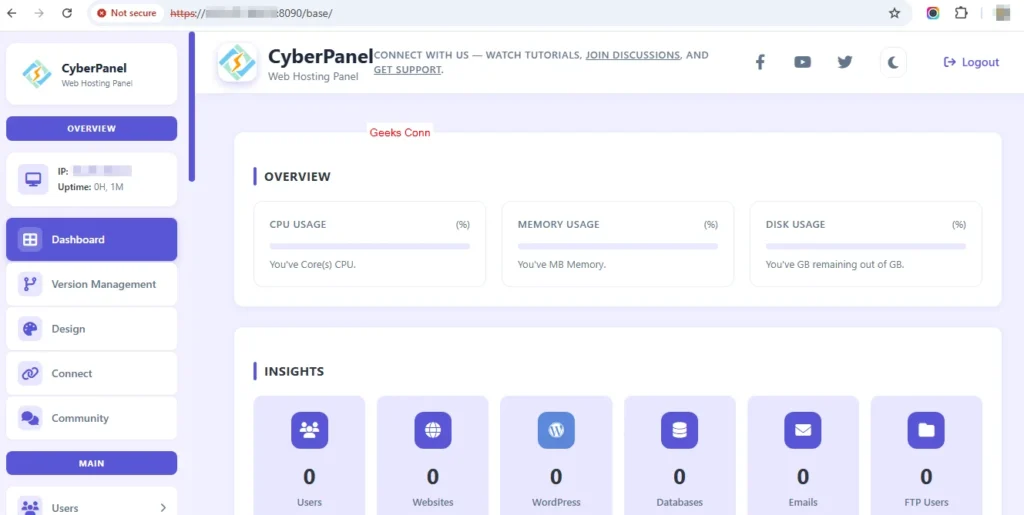The width and height of the screenshot is (1024, 515).
Task: Toggle dark mode moon button
Action: click(893, 62)
